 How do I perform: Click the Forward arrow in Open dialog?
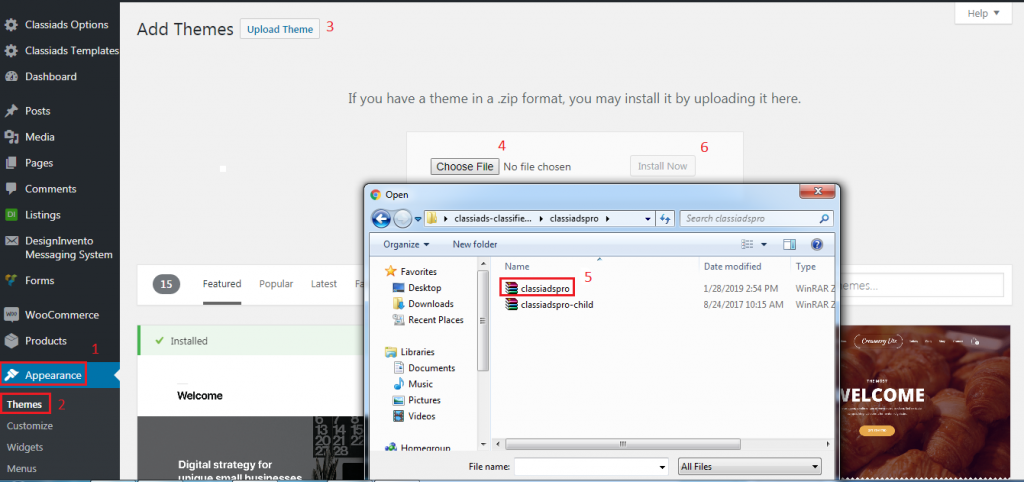pyautogui.click(x=403, y=219)
